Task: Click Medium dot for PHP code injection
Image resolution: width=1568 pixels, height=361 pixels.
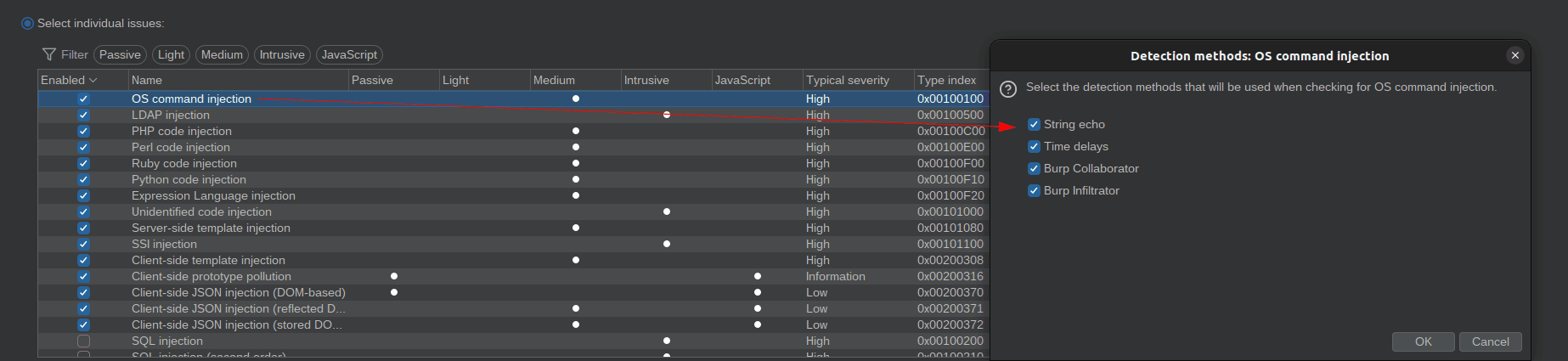Action: 576,131
